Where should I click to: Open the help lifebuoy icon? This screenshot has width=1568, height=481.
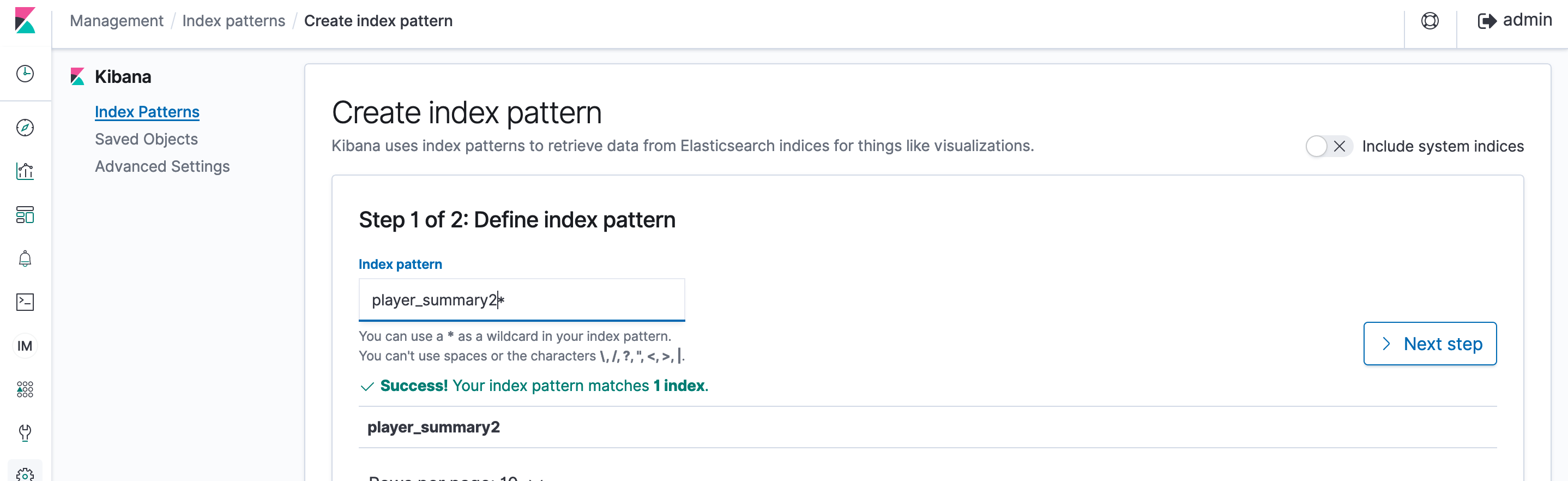point(1430,21)
